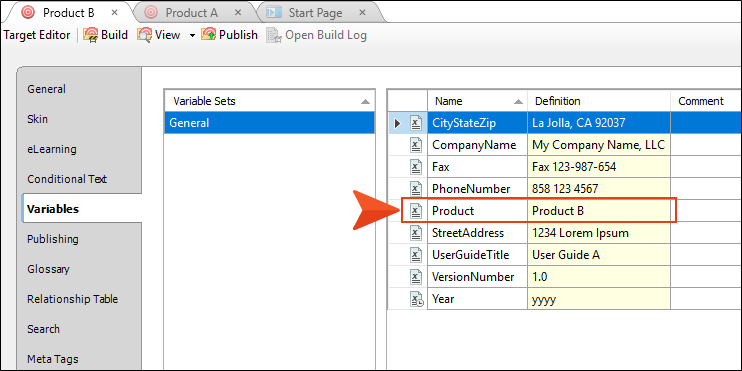Viewport: 742px width, 371px height.
Task: Close the Product B tab
Action: [115, 13]
